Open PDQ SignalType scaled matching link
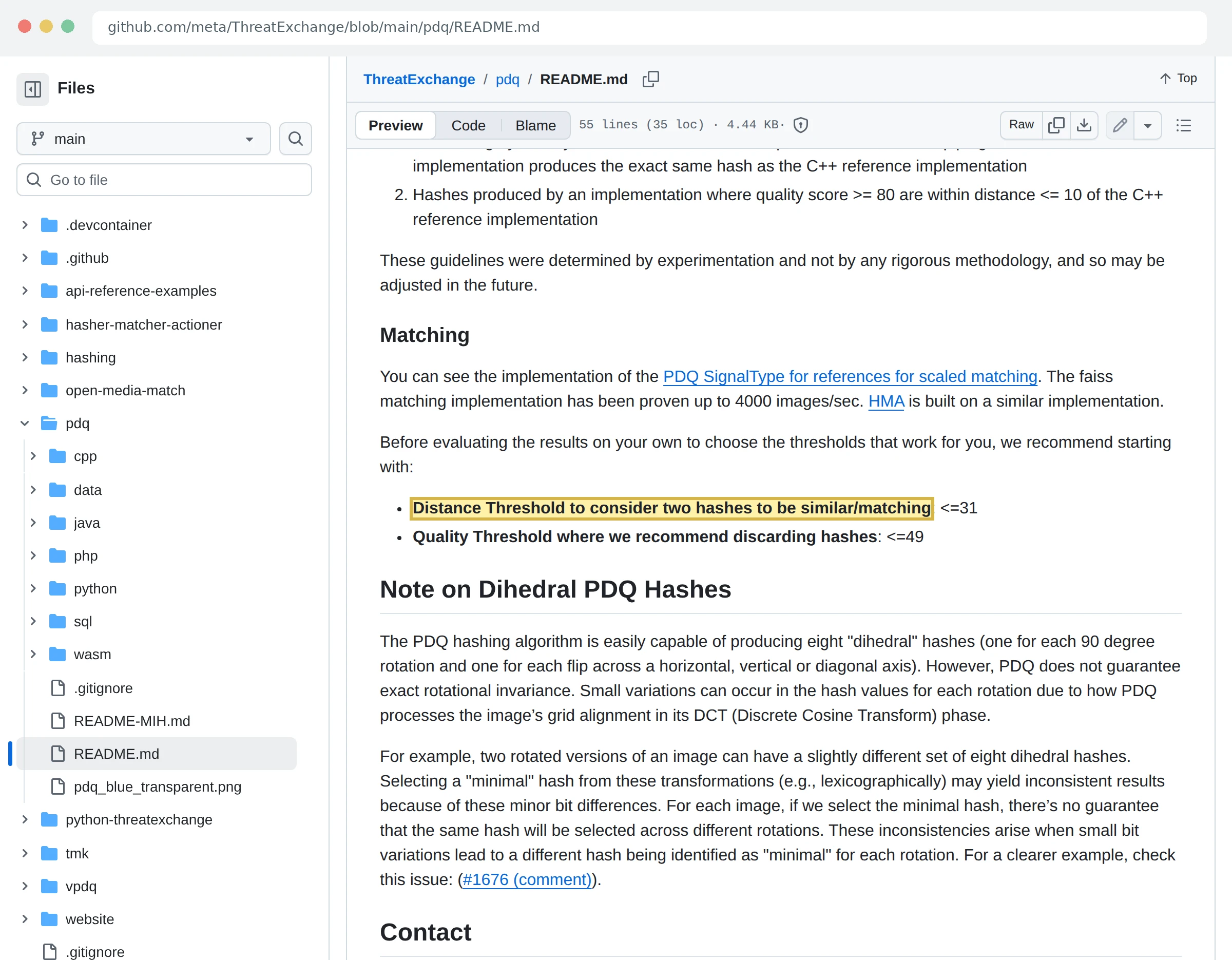Image resolution: width=1232 pixels, height=960 pixels. [x=850, y=376]
